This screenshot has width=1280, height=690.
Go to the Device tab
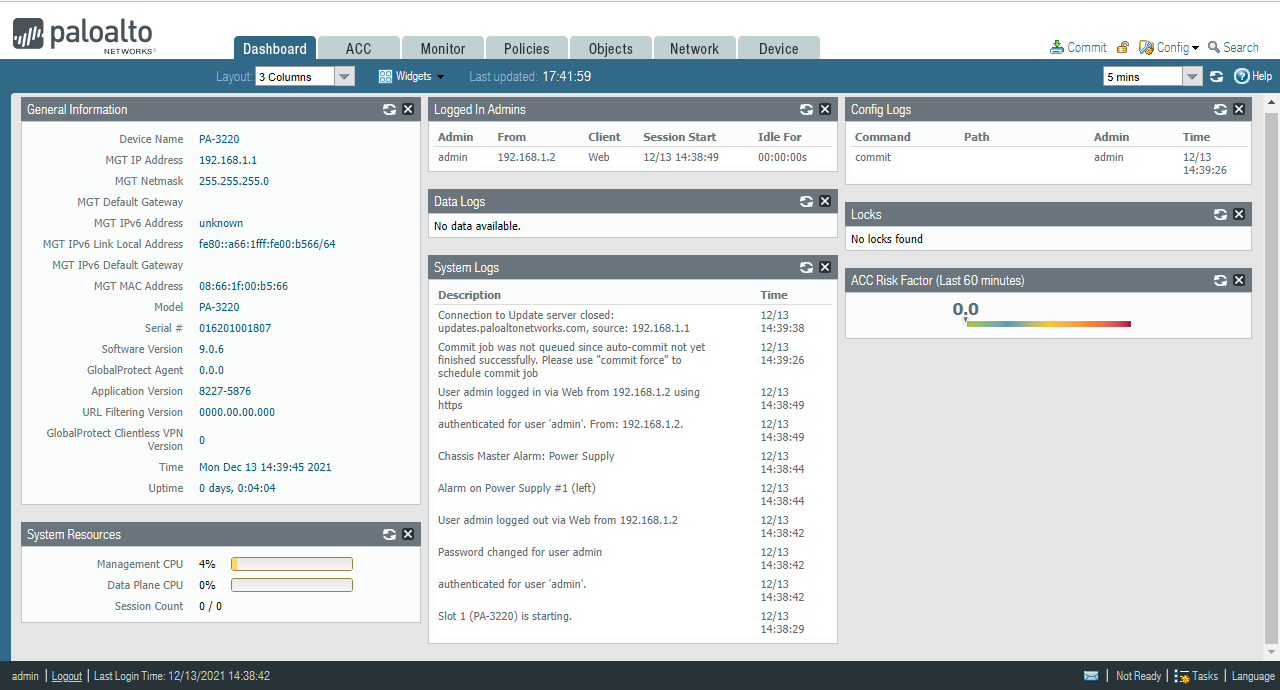(x=778, y=48)
